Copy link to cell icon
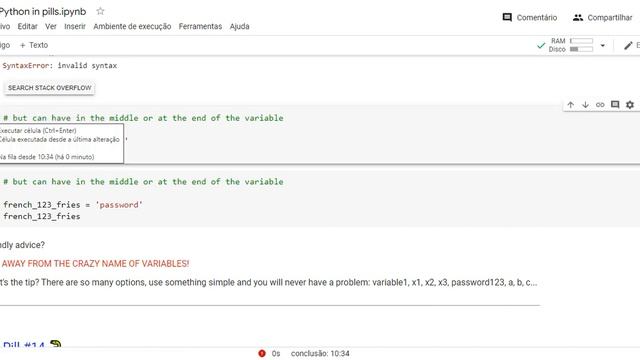Screen dimensions: 640x360 tap(600, 105)
